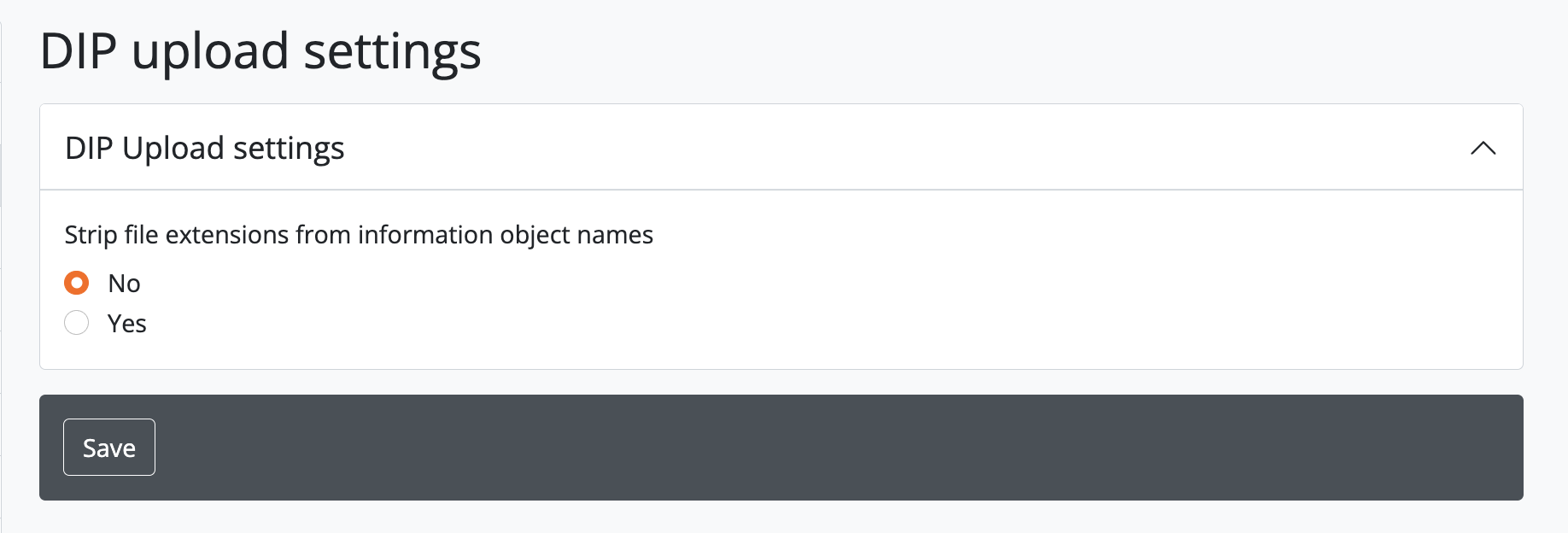Screen dimensions: 1568x533
Task: Save the DIP upload settings form
Action: coord(109,448)
